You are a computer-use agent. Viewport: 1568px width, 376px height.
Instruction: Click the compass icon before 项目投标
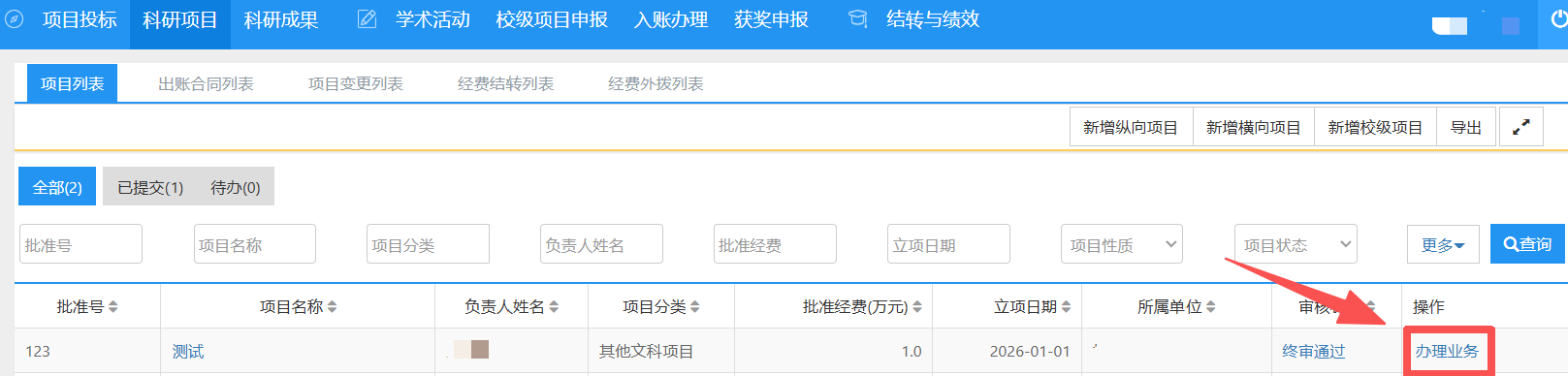(15, 19)
